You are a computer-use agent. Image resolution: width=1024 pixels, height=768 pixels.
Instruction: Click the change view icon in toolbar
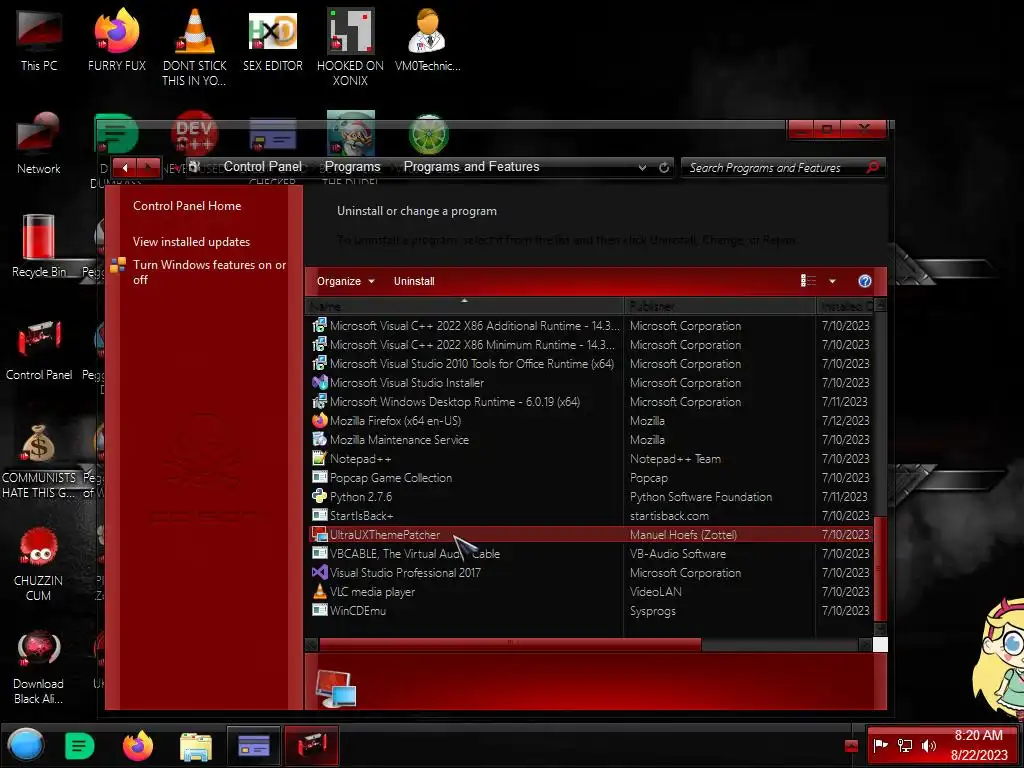coord(808,281)
